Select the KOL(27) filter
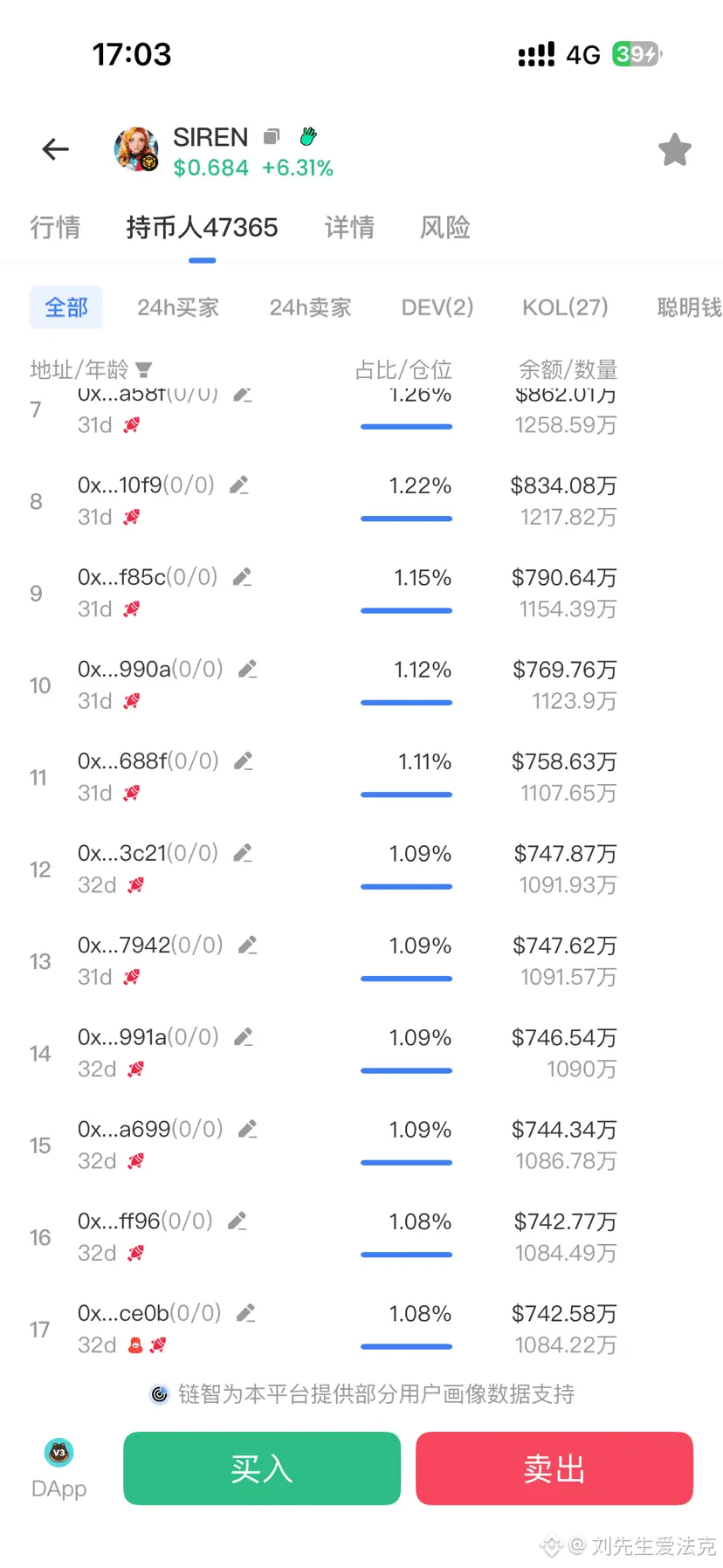This screenshot has height=1568, width=723. [565, 307]
